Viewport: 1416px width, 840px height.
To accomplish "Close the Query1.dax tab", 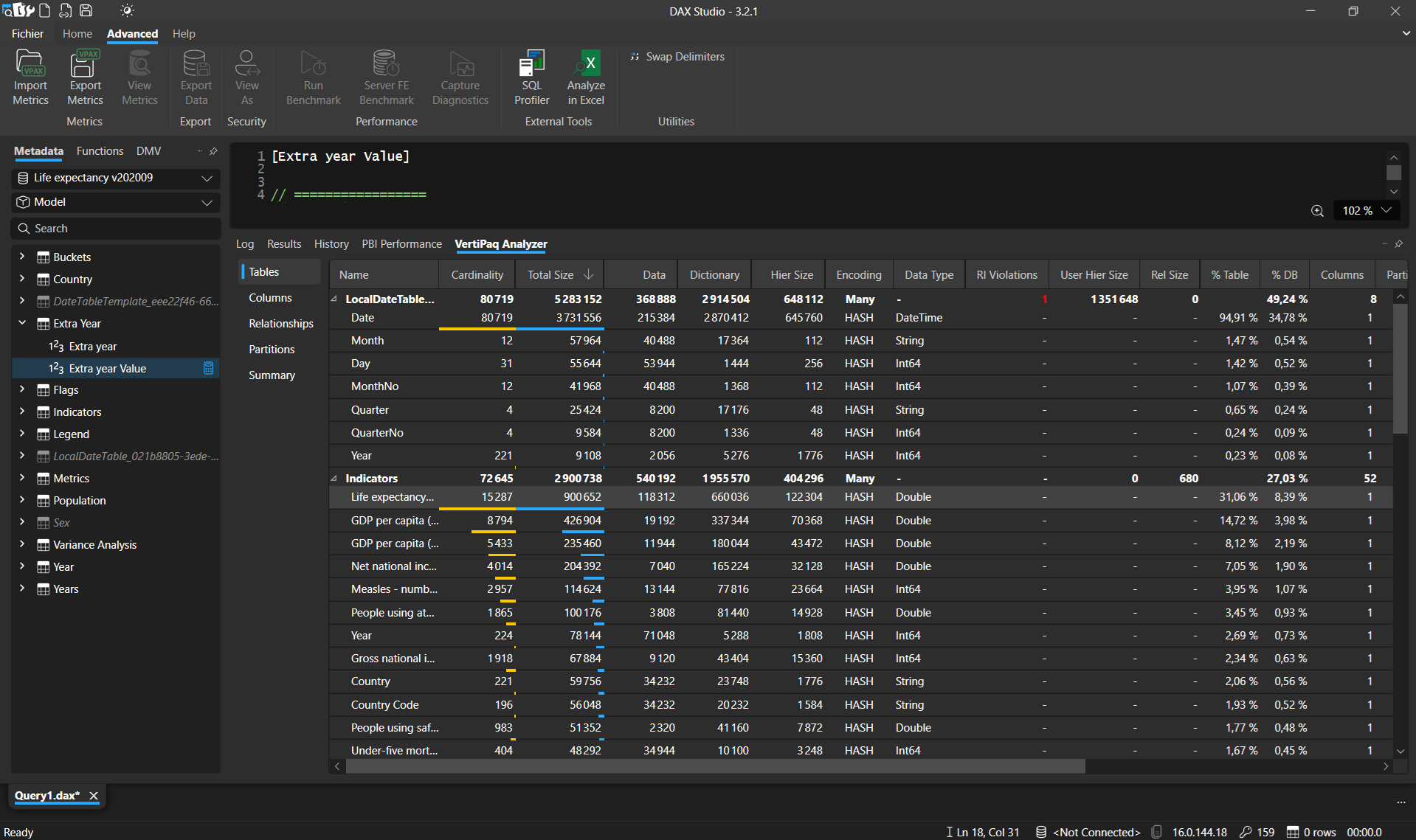I will 94,796.
